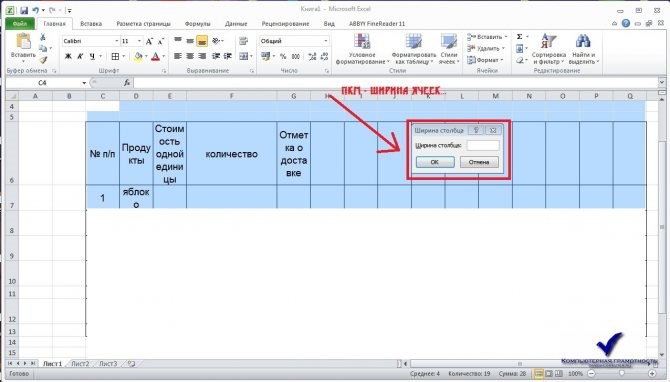Open the Общий number format dropdown
The width and height of the screenshot is (670, 382).
(326, 41)
